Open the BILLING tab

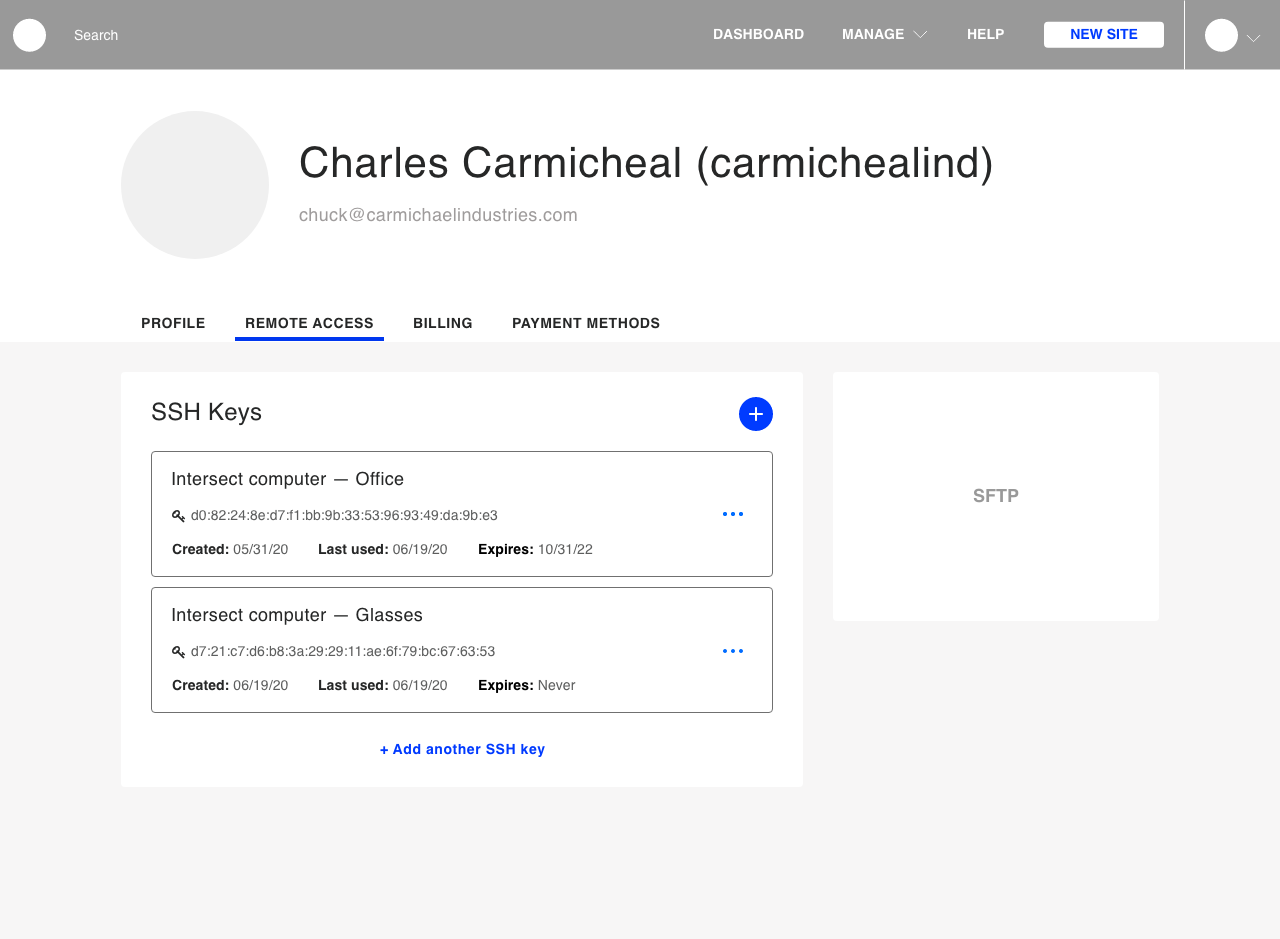pos(443,323)
